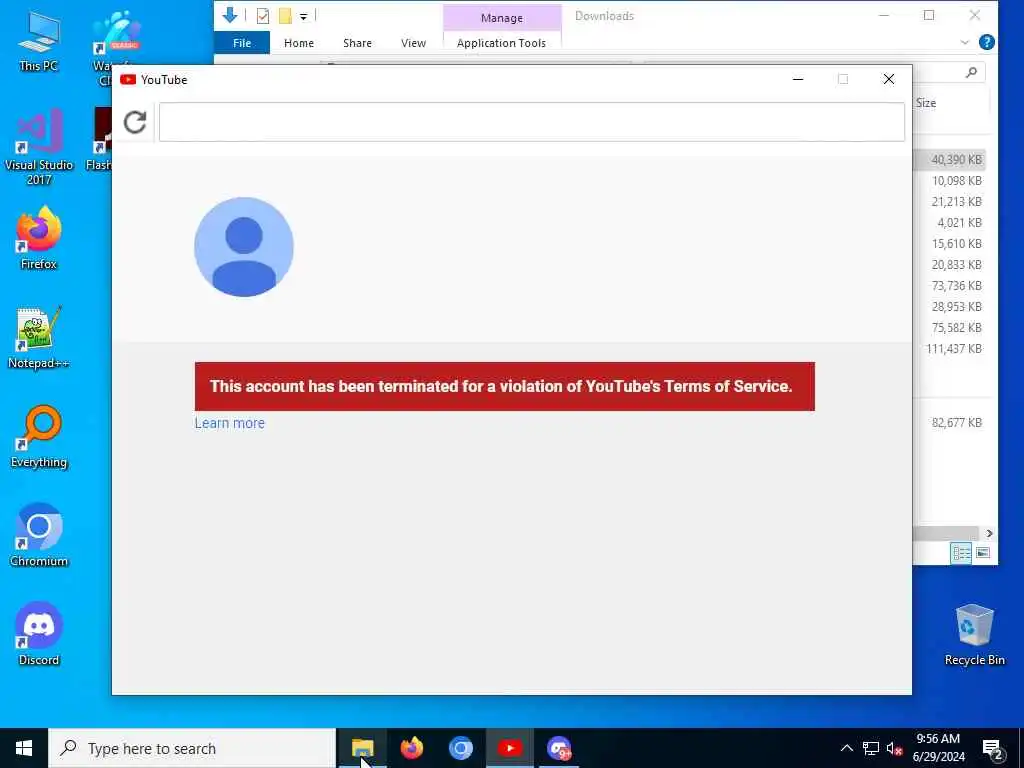Expand the ribbon with the chevron arrow
The image size is (1024, 768).
965,42
